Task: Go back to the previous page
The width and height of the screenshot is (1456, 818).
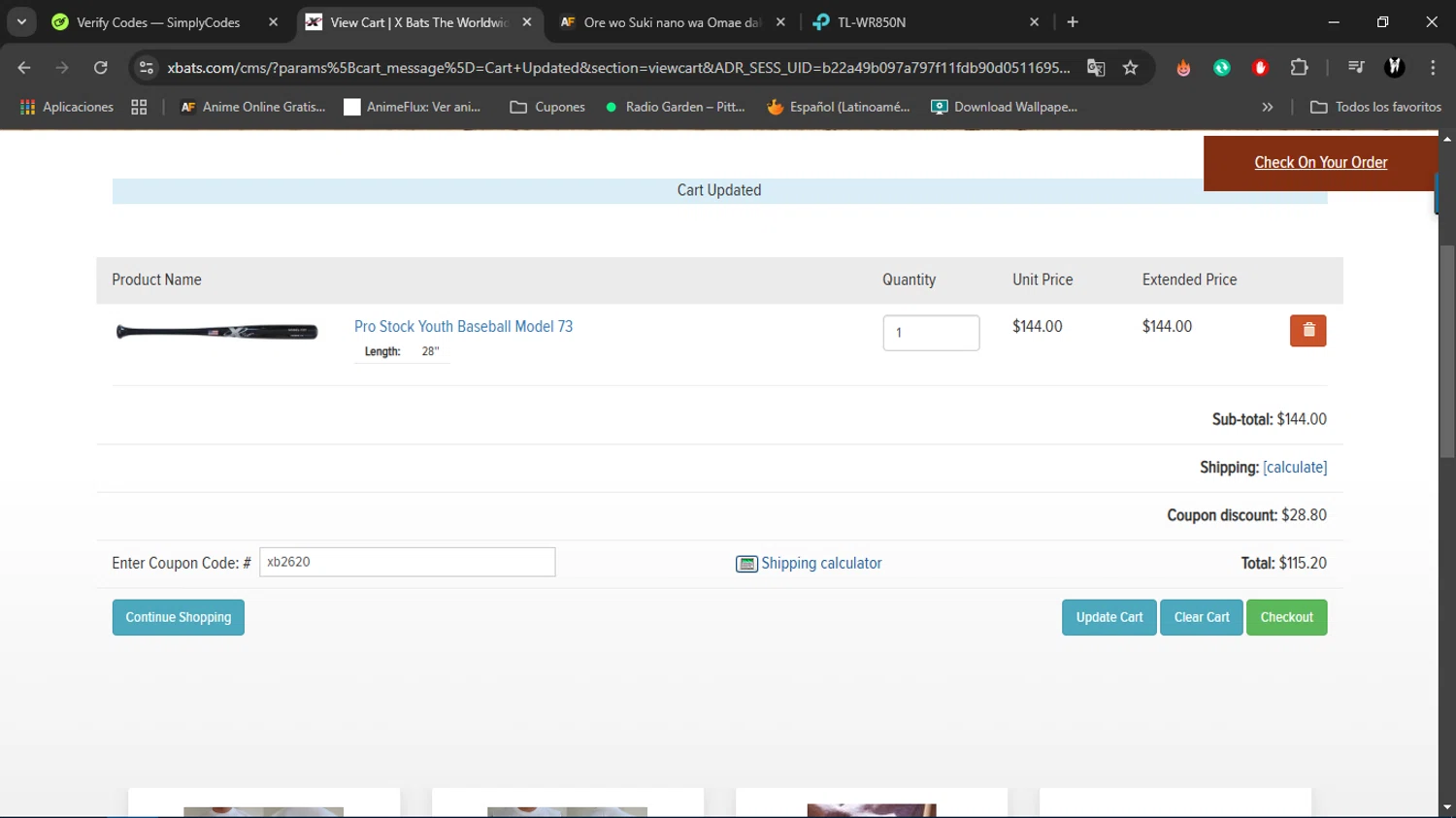Action: click(24, 68)
